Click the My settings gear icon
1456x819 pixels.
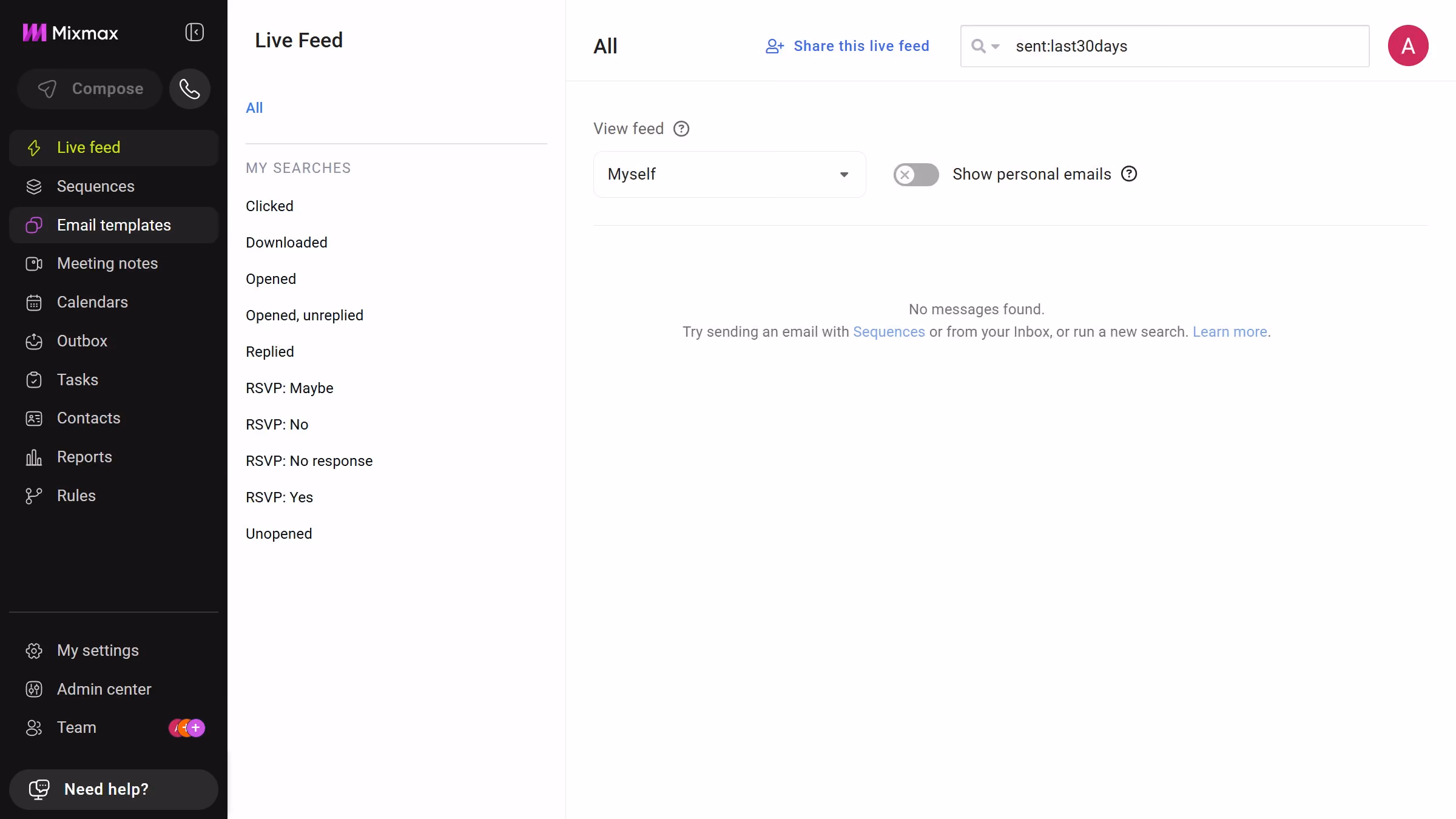[x=34, y=651]
